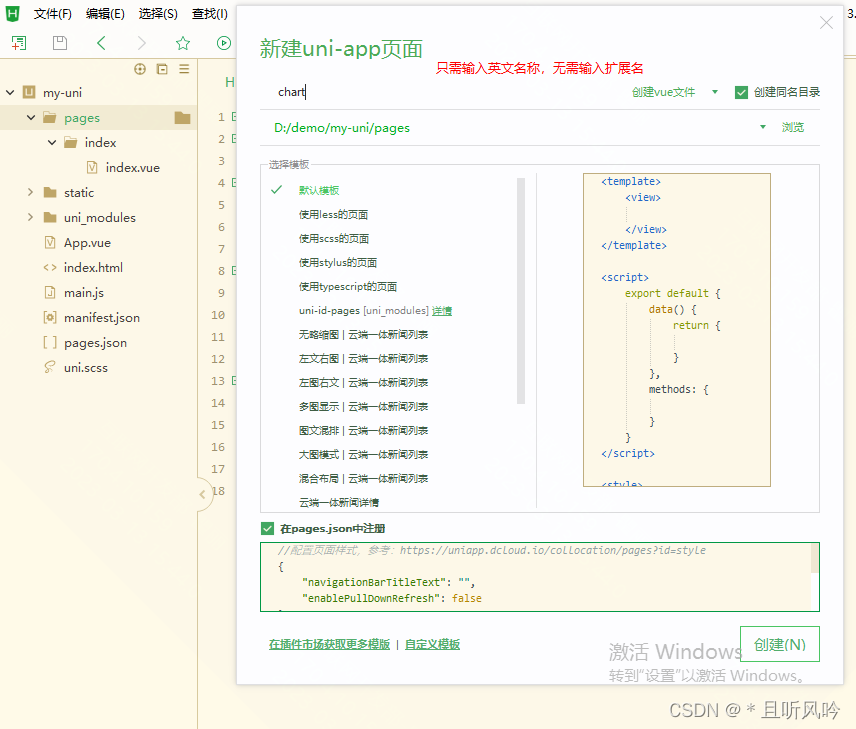Open the project panel hamburger menu icon
Screen dimensions: 856x729
pyautogui.click(x=184, y=70)
